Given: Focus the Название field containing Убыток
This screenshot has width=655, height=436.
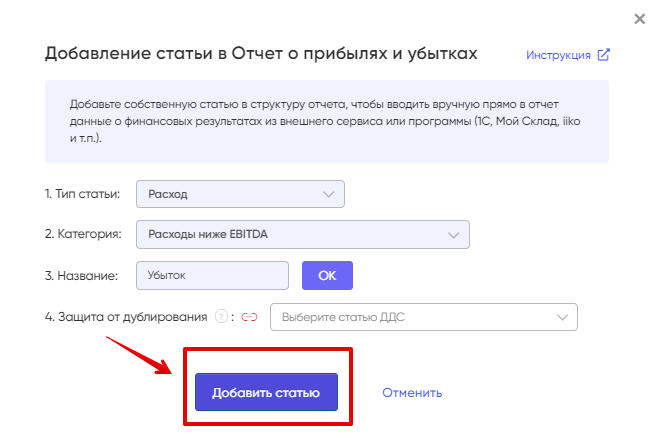Looking at the screenshot, I should (x=212, y=275).
